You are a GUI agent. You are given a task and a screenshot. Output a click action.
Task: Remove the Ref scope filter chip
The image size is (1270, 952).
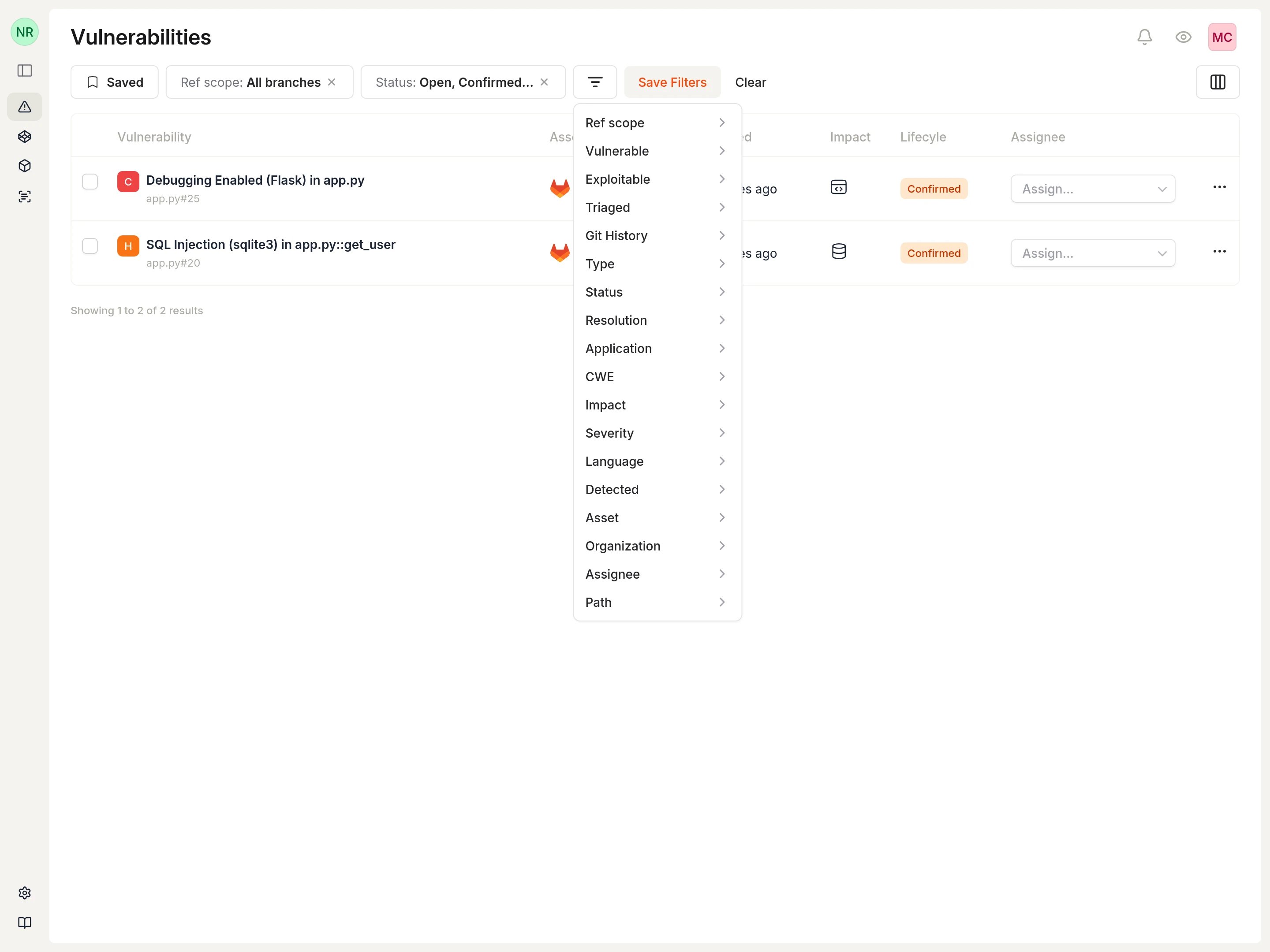coord(332,82)
